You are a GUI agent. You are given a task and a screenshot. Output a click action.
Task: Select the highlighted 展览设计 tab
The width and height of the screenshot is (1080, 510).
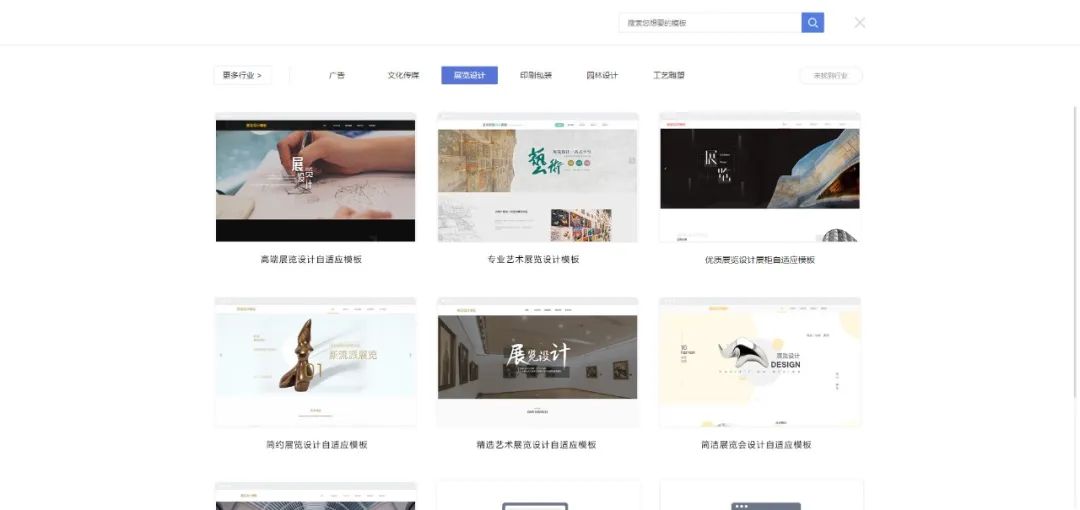[x=469, y=75]
